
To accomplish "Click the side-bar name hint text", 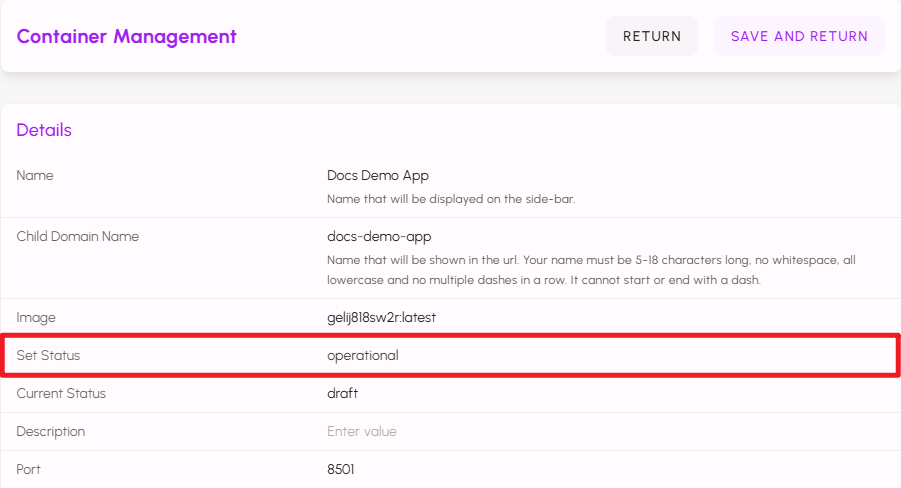I will pos(451,199).
